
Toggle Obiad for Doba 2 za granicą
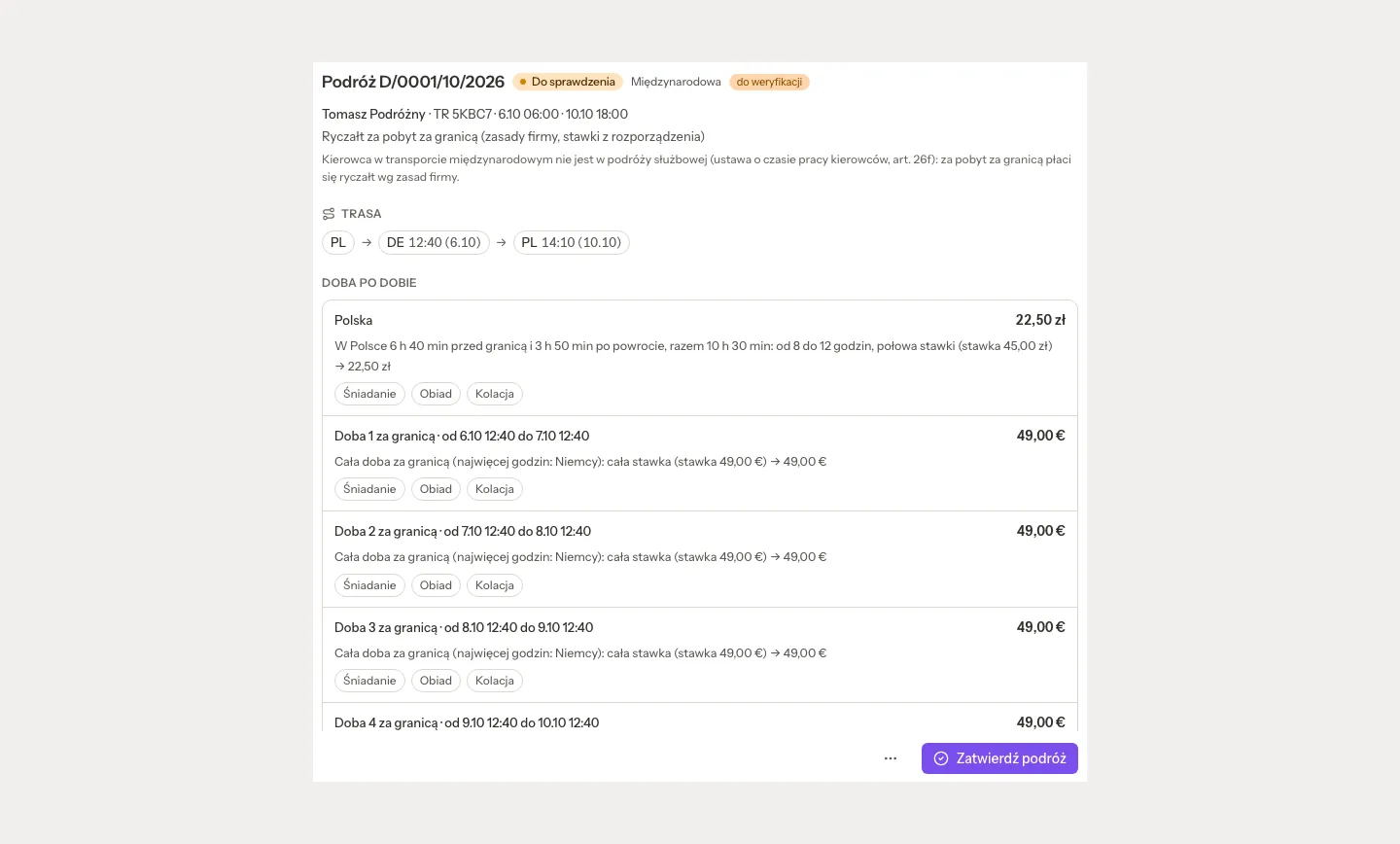pos(436,585)
